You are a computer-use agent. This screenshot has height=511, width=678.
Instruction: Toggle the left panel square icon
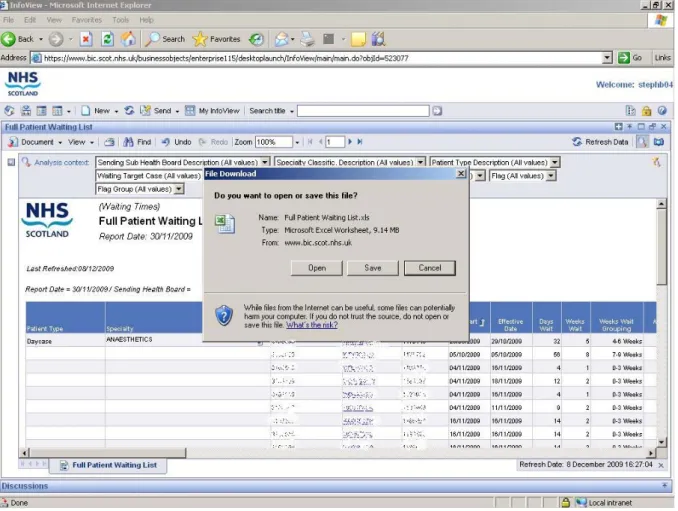coord(11,162)
